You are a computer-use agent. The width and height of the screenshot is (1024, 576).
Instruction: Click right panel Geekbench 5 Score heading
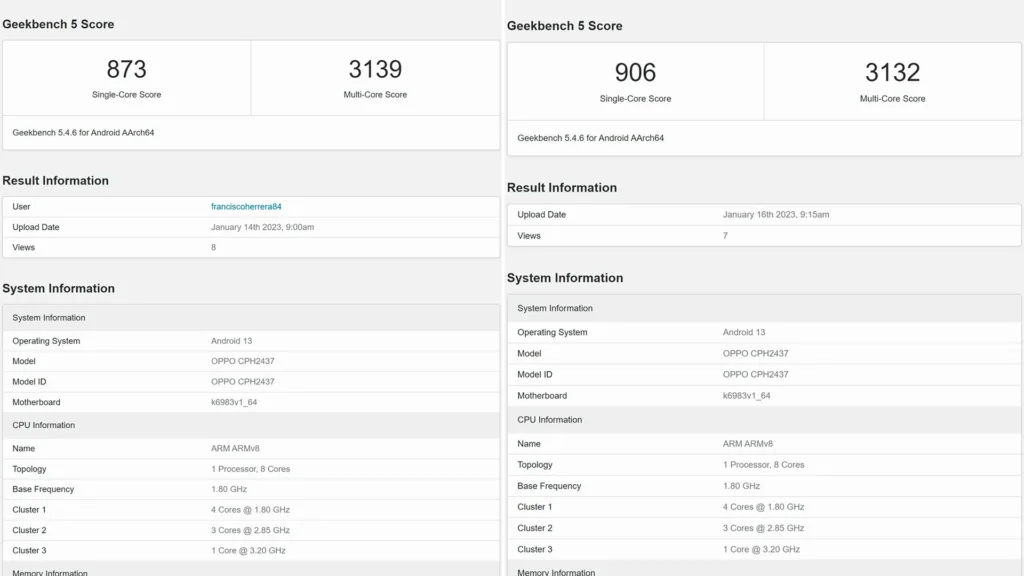point(564,26)
